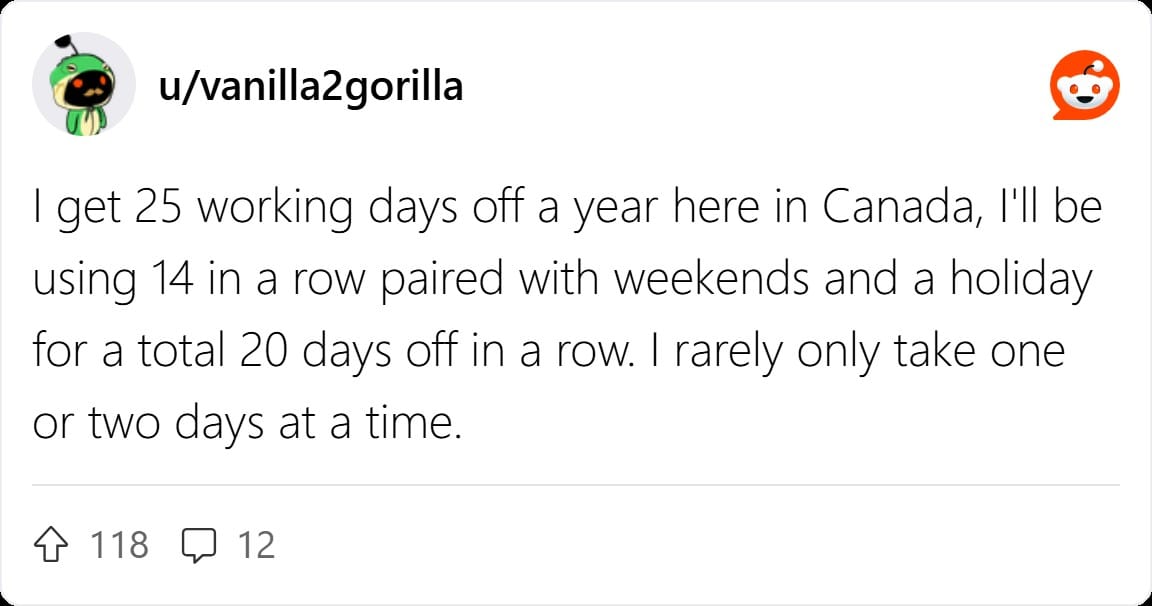Select the 118 upvote count
Screen dimensions: 1152x606
(x=119, y=545)
